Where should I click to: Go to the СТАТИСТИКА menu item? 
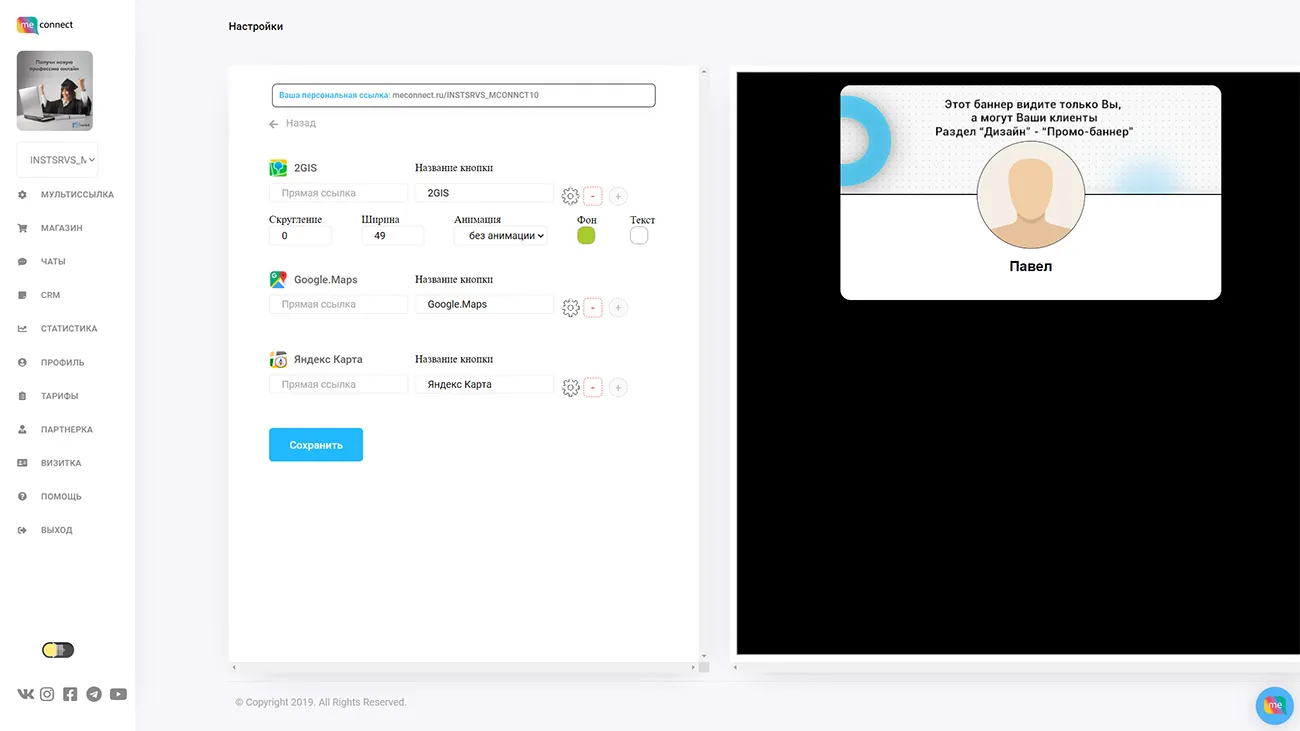(68, 329)
